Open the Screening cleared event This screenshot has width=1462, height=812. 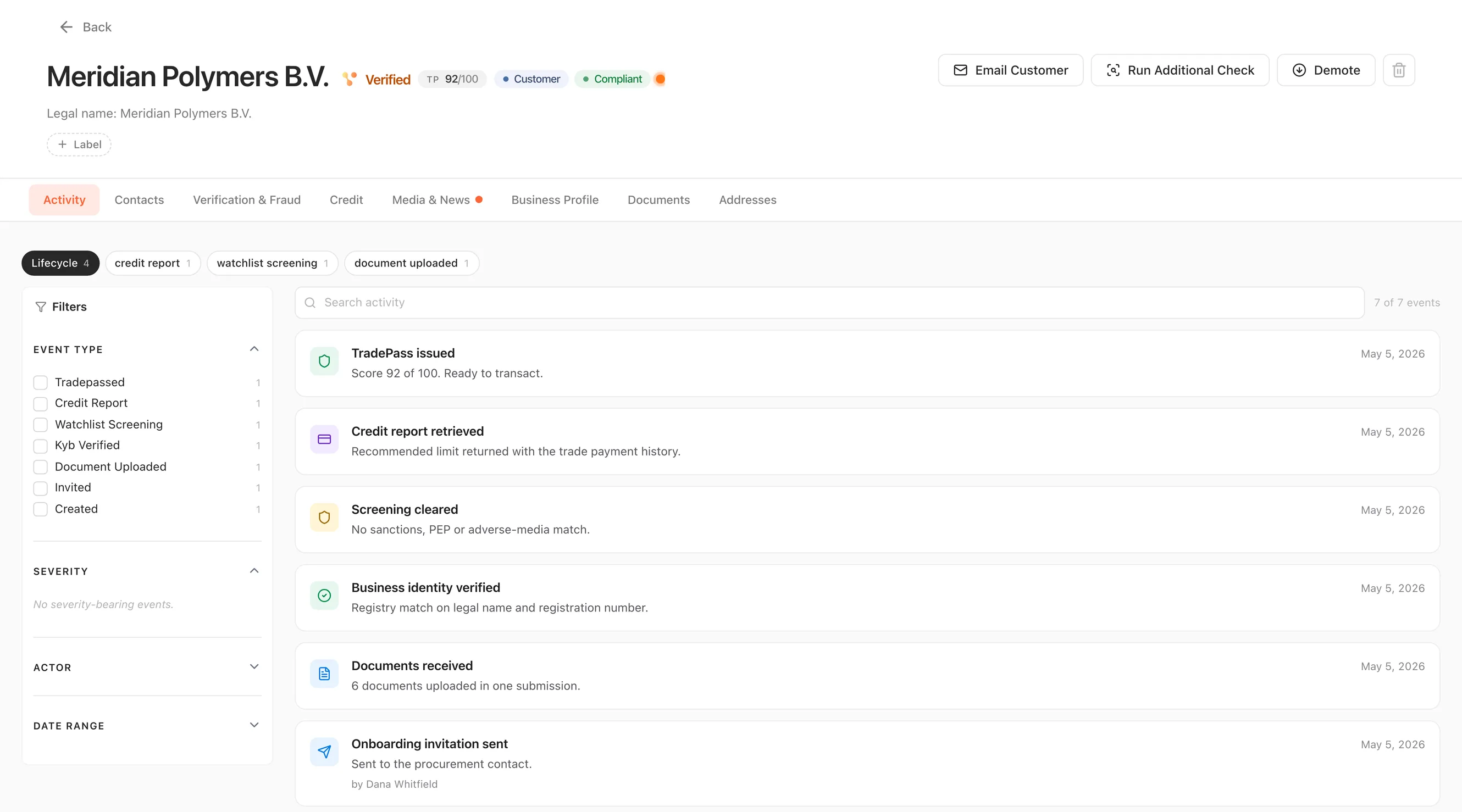click(x=867, y=520)
